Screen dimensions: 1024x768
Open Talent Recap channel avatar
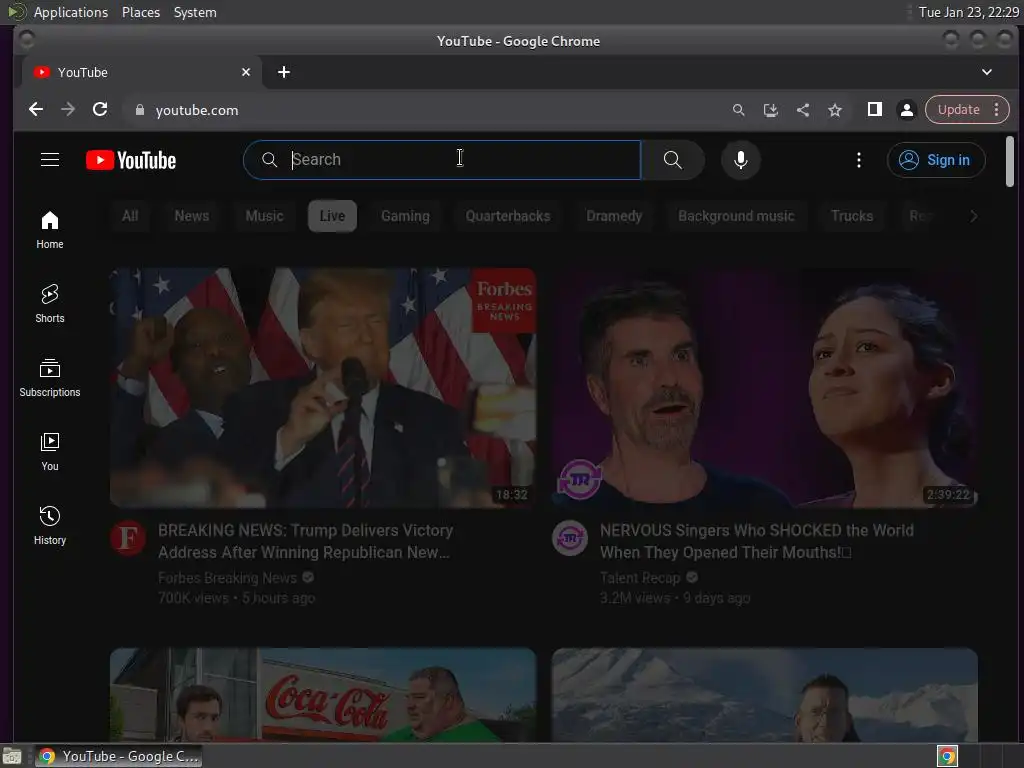coord(570,539)
